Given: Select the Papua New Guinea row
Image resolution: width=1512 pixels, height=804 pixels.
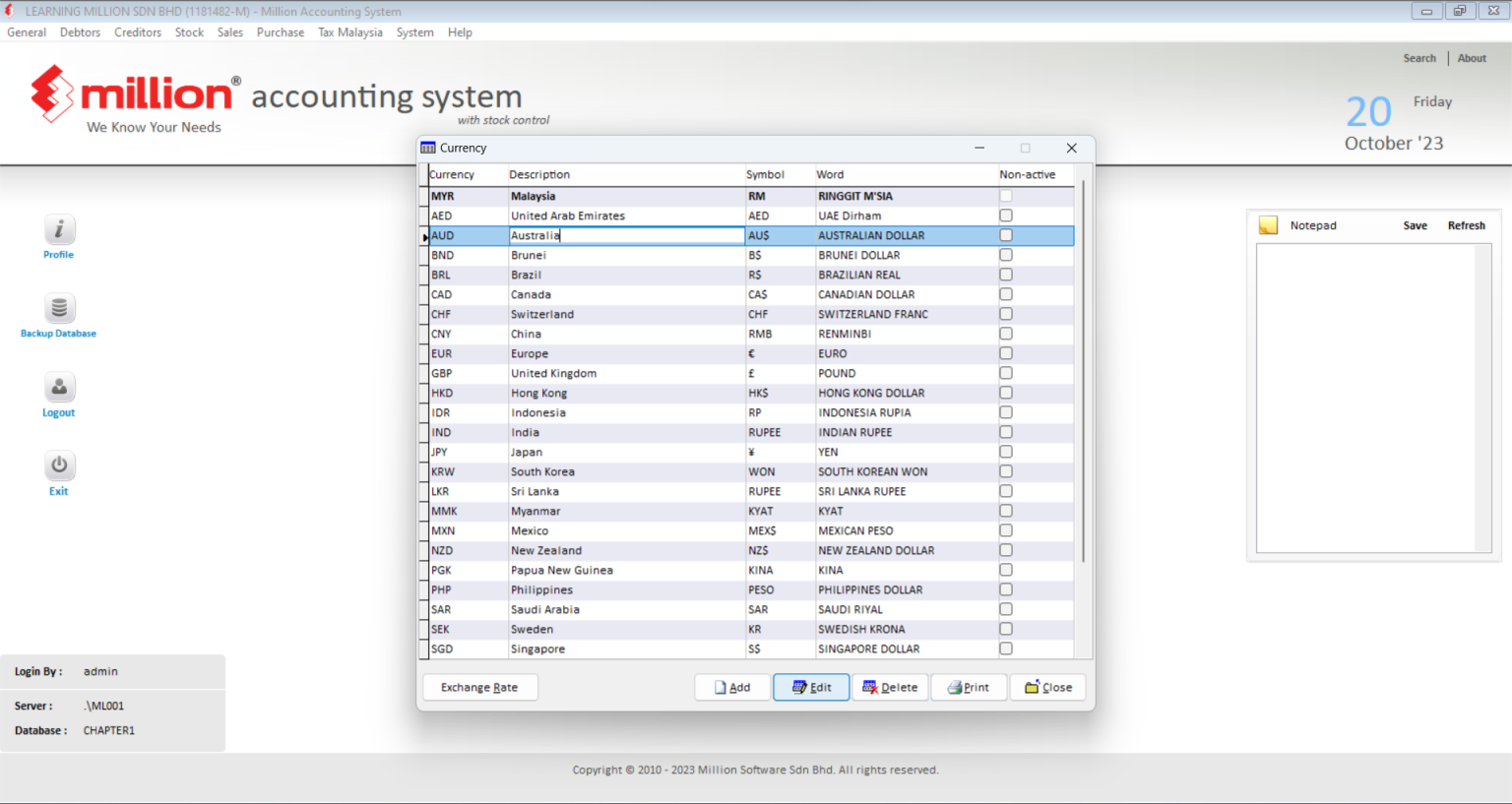Looking at the screenshot, I should 751,570.
